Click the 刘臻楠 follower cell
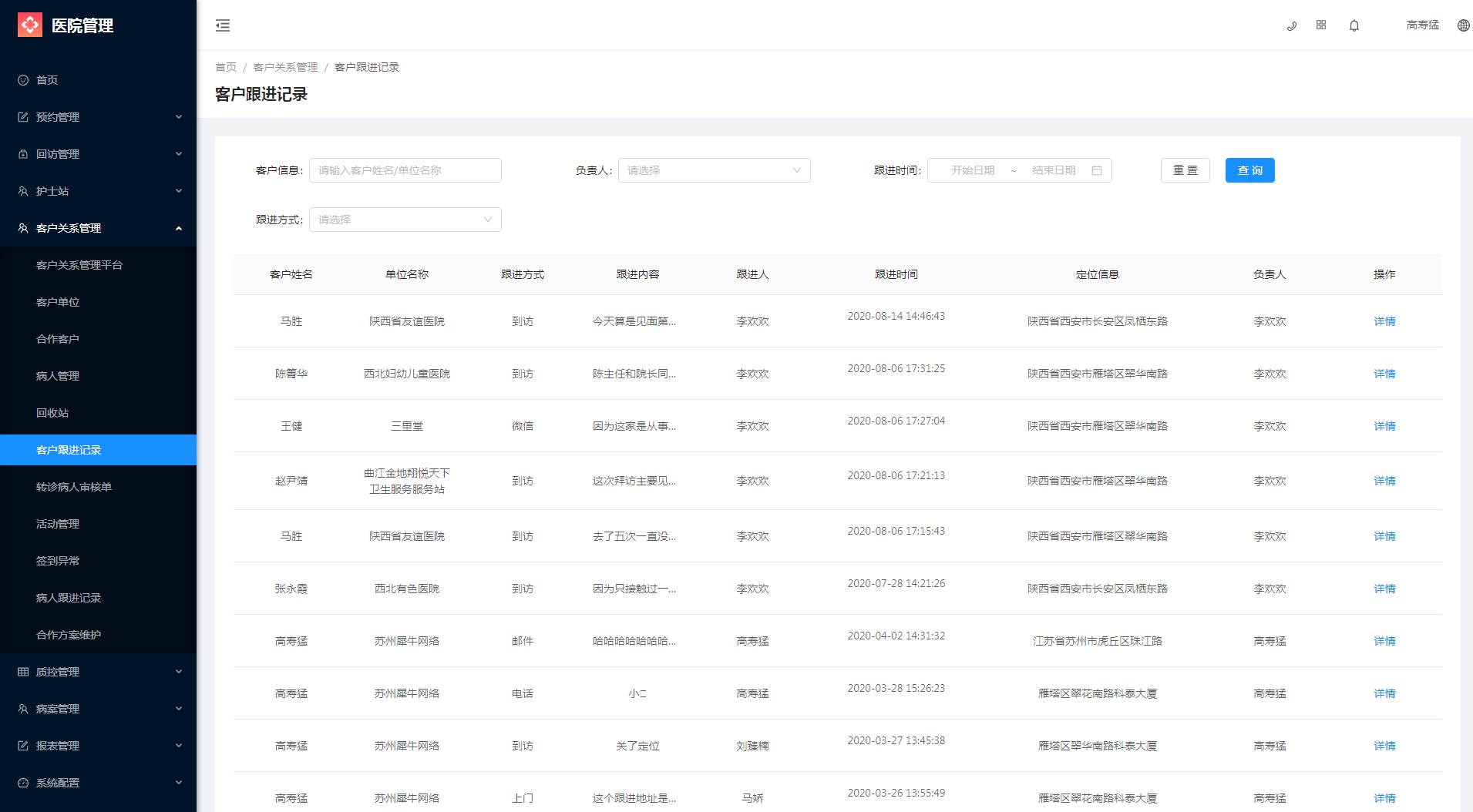 (752, 746)
